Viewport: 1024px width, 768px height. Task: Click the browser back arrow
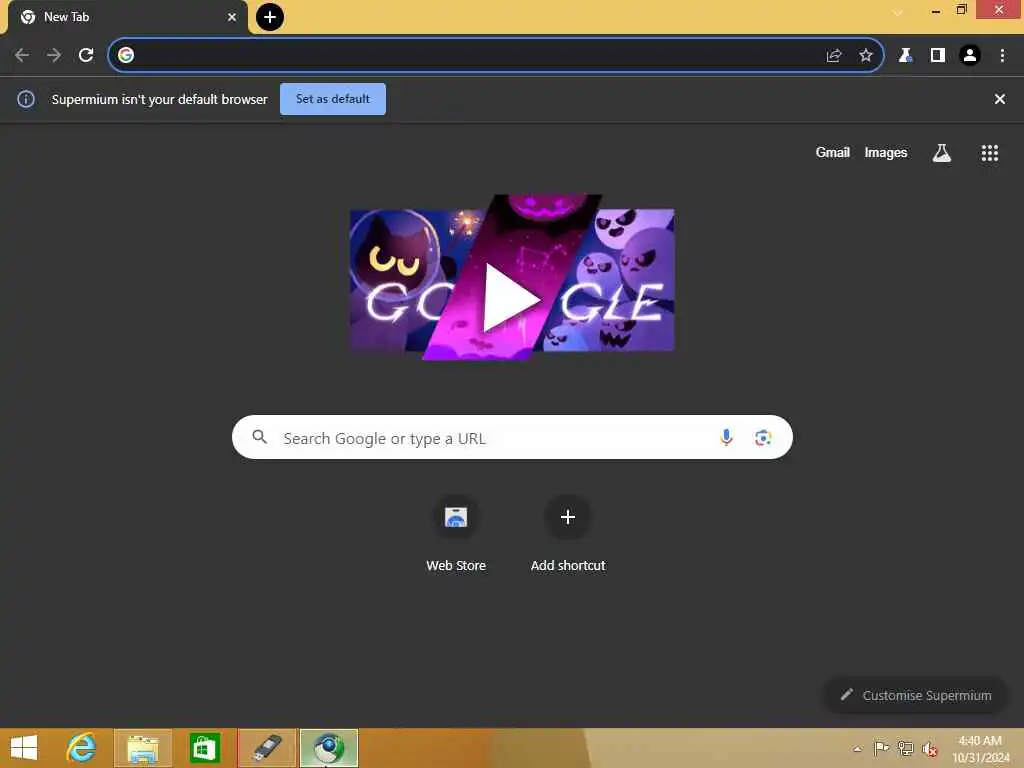pos(22,55)
